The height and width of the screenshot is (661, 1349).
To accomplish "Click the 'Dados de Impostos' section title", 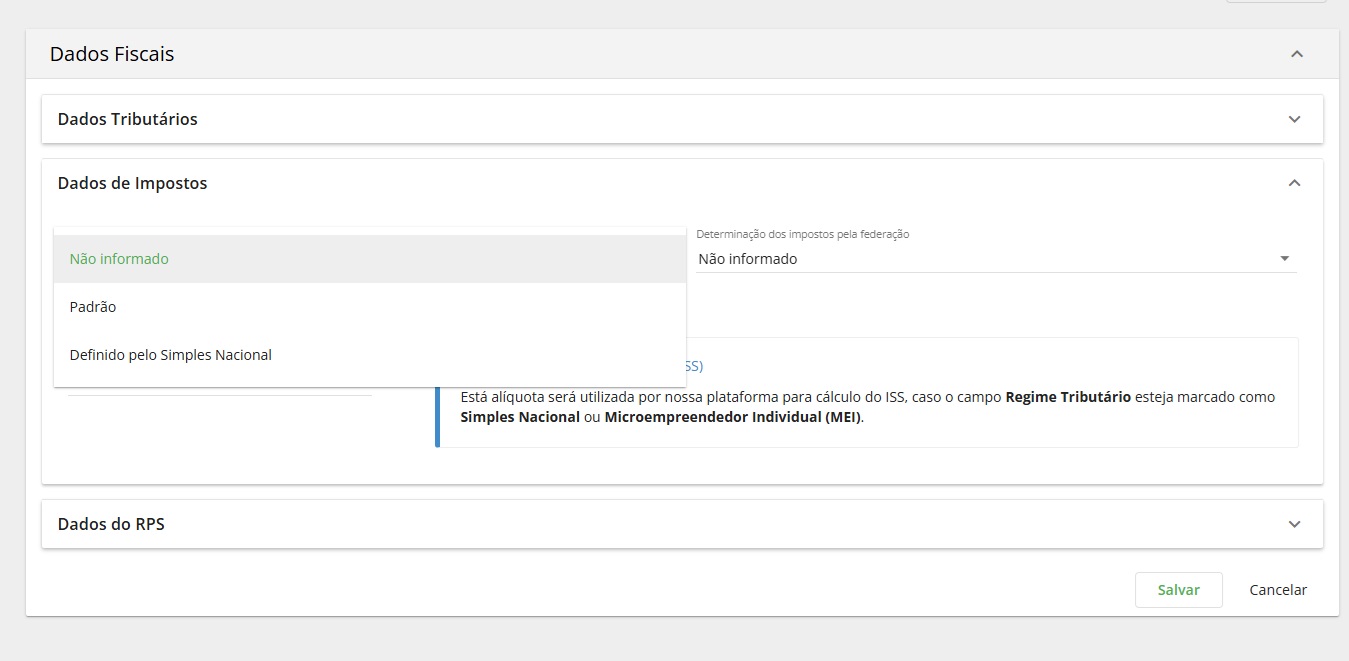I will [133, 183].
